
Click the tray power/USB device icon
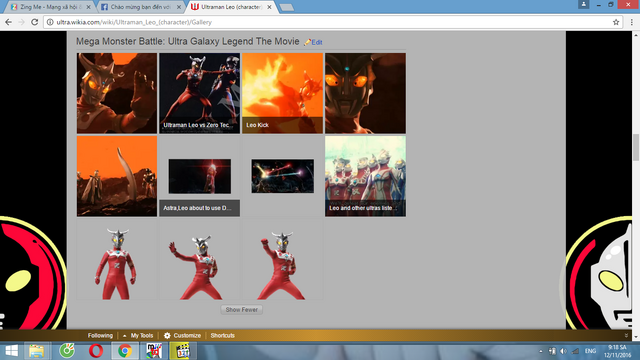552,351
